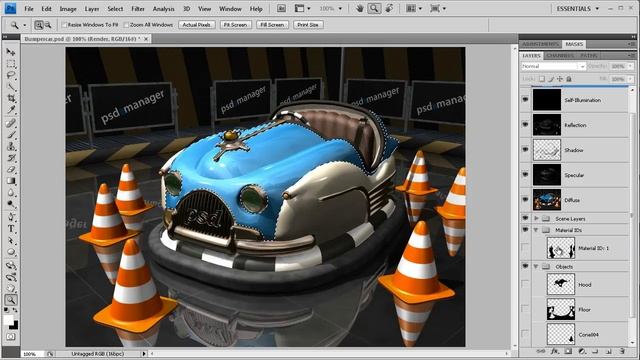640x360 pixels.
Task: Click the layer style fx icon
Action: click(554, 351)
